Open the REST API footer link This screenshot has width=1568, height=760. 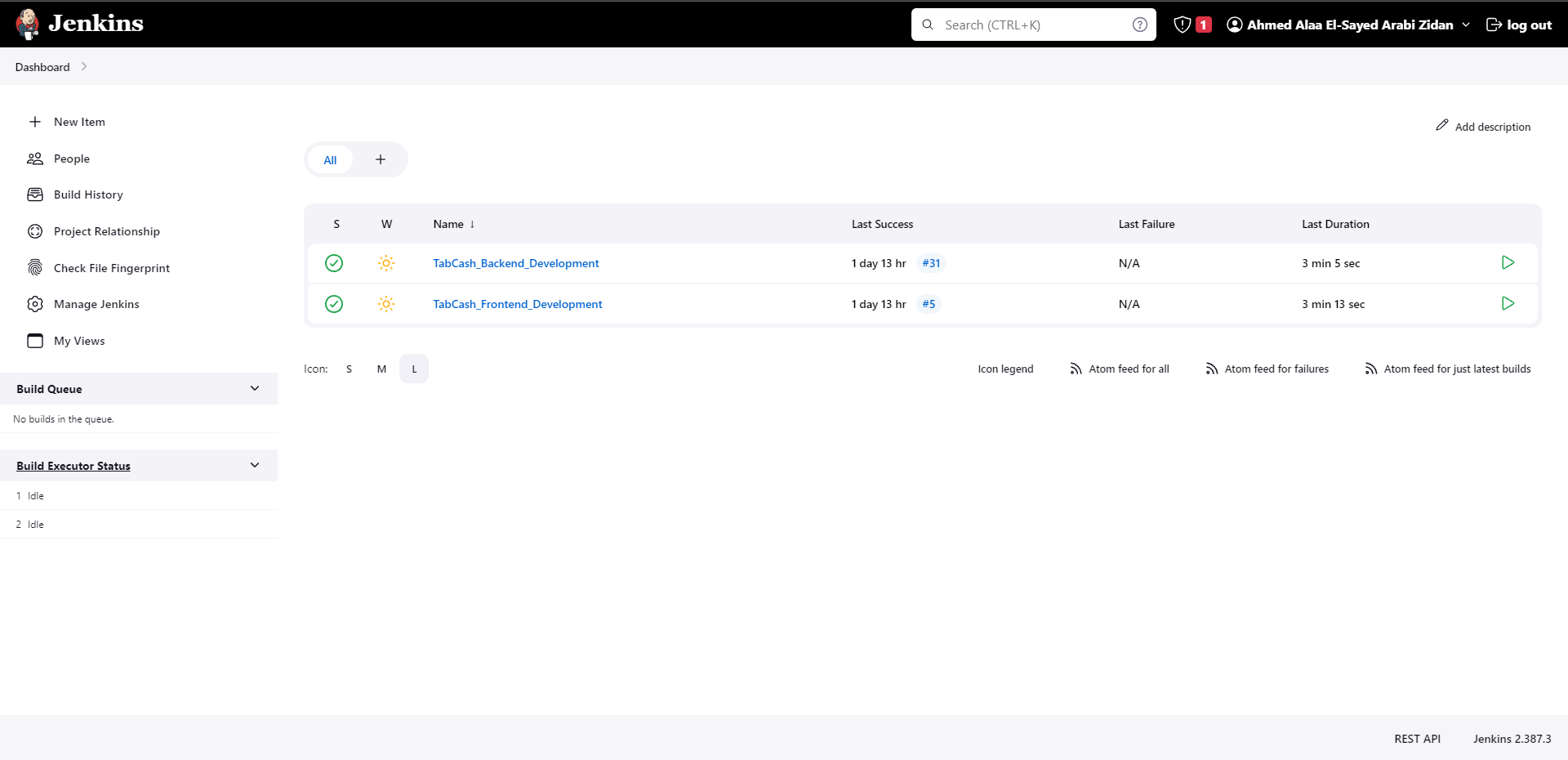(1417, 739)
